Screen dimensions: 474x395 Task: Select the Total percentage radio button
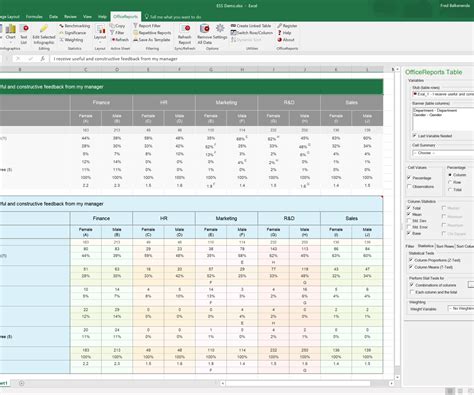tap(450, 189)
